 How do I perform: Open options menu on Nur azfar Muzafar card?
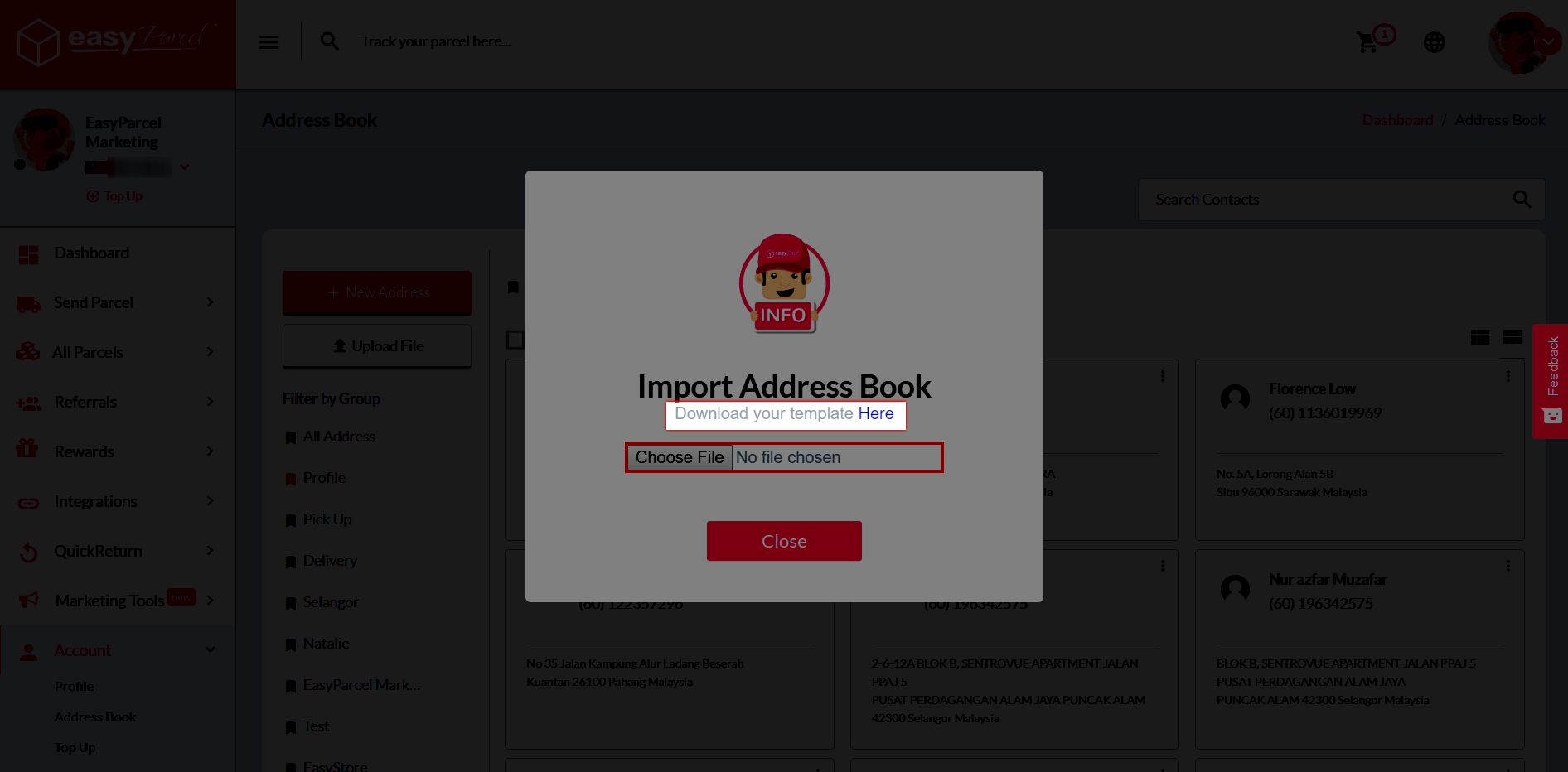point(1508,566)
